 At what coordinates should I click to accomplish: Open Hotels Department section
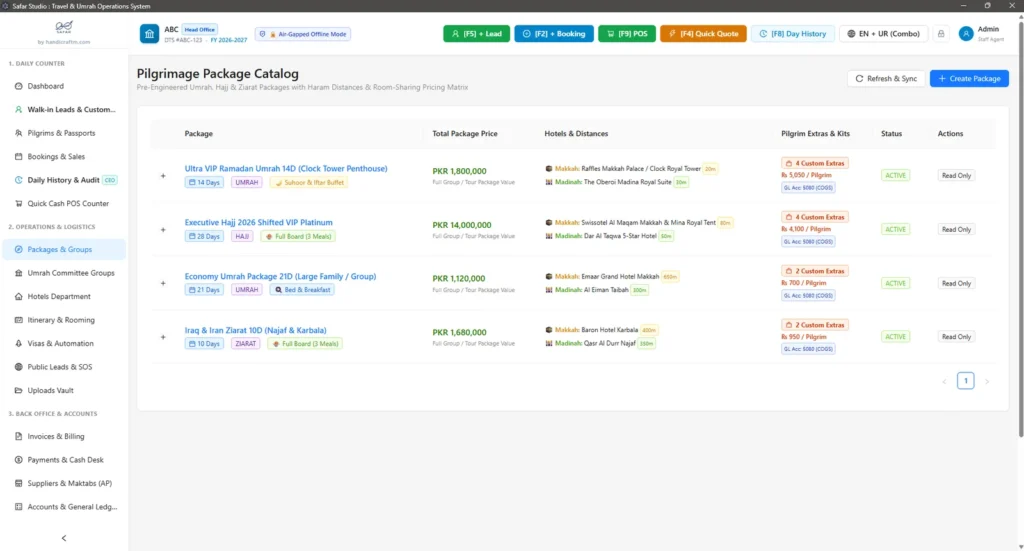64,296
